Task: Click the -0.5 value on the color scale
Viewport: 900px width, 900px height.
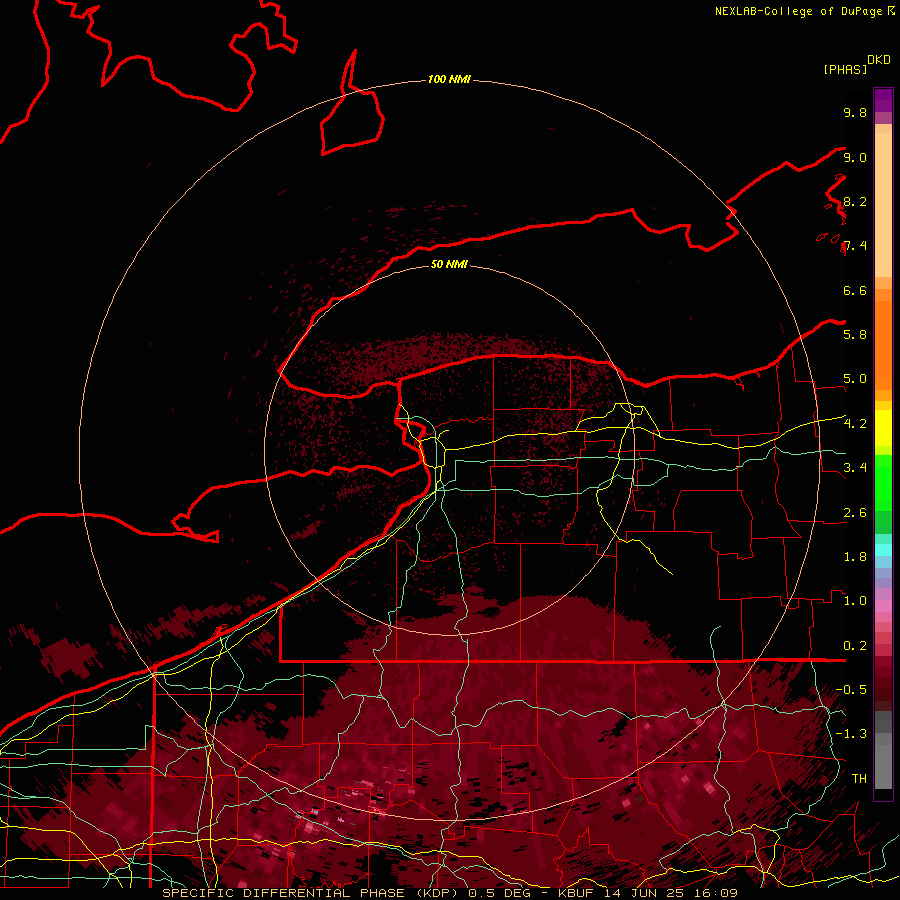Action: click(851, 690)
